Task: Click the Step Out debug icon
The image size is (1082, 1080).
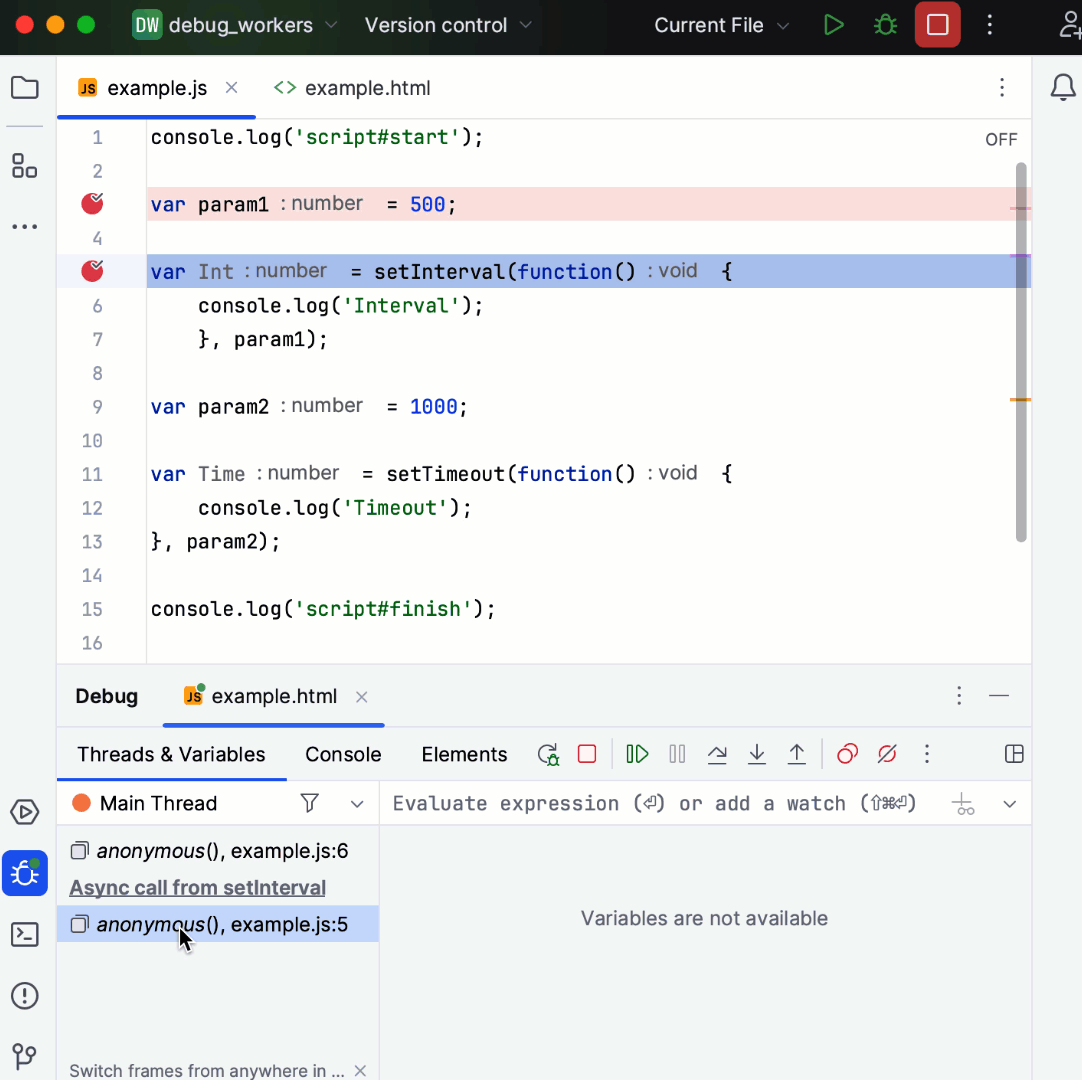Action: coord(797,754)
